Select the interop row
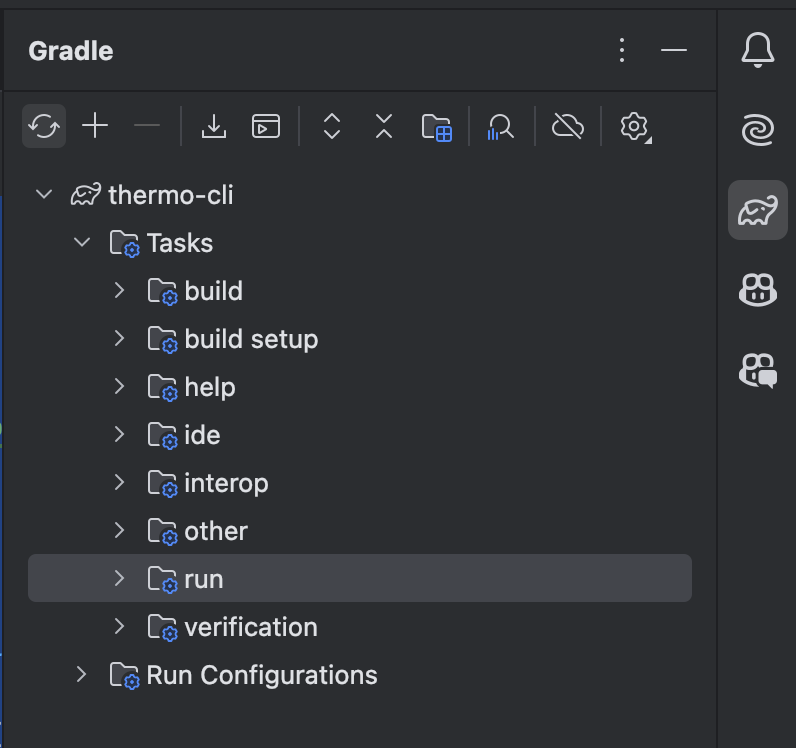Image resolution: width=796 pixels, height=748 pixels. point(360,482)
